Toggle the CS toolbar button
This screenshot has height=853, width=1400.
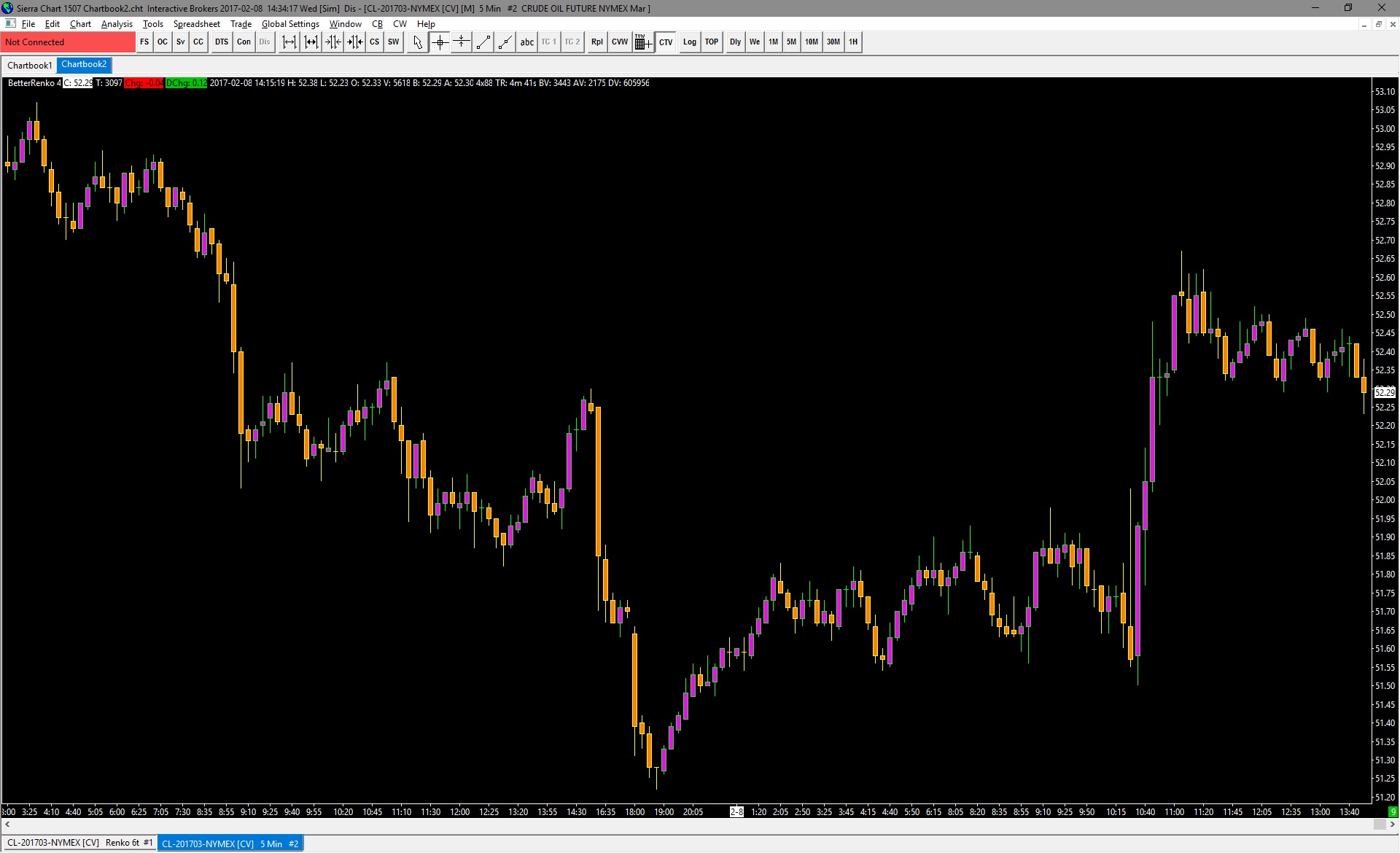click(x=374, y=42)
